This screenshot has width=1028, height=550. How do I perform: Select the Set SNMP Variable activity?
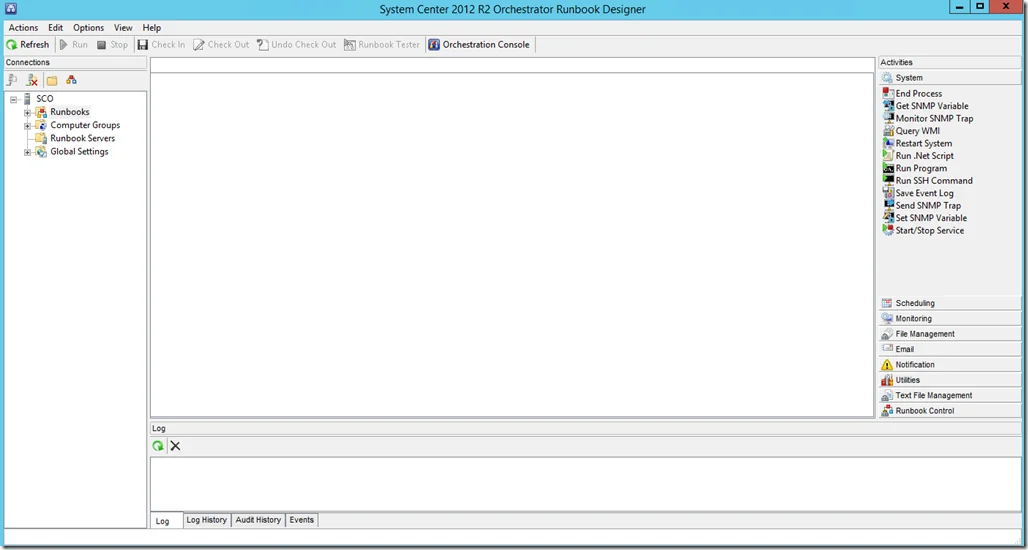click(x=931, y=218)
